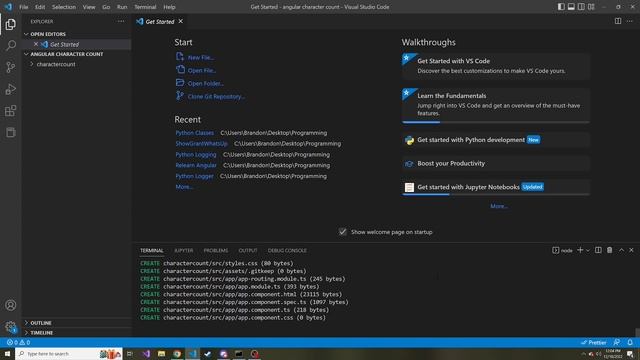Open Customize Layout icon in title bar

click(591, 7)
